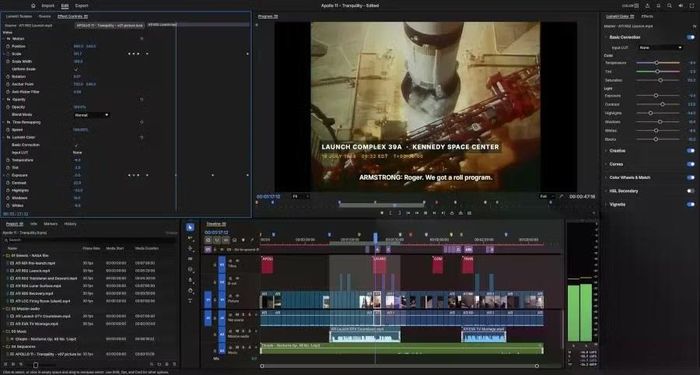Enable the HSL Secondary switch
Screen dimensions: 700x375
pyautogui.click(x=691, y=191)
